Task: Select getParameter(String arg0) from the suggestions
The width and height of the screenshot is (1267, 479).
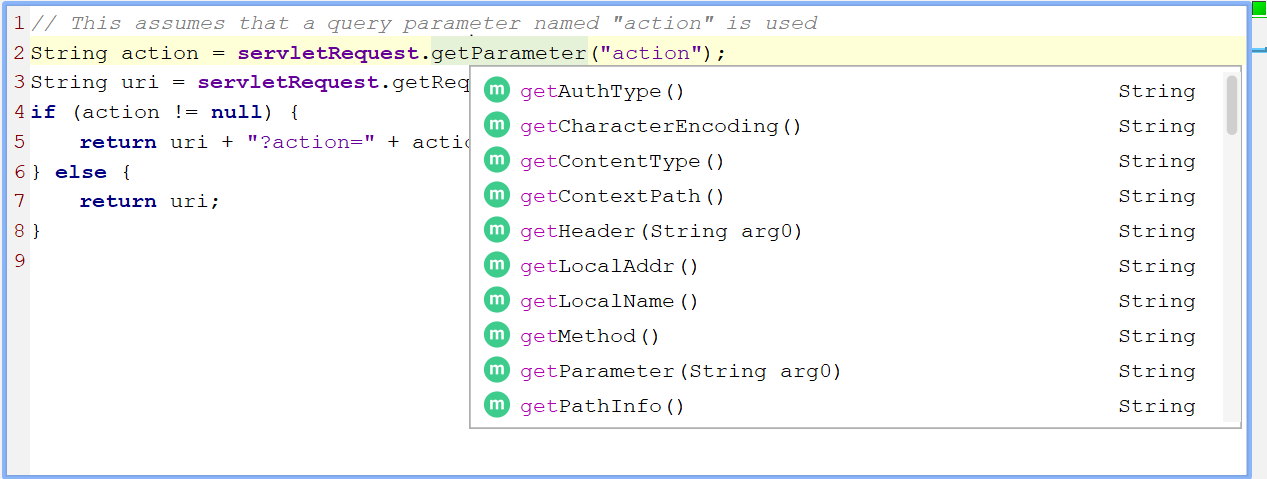Action: tap(680, 371)
